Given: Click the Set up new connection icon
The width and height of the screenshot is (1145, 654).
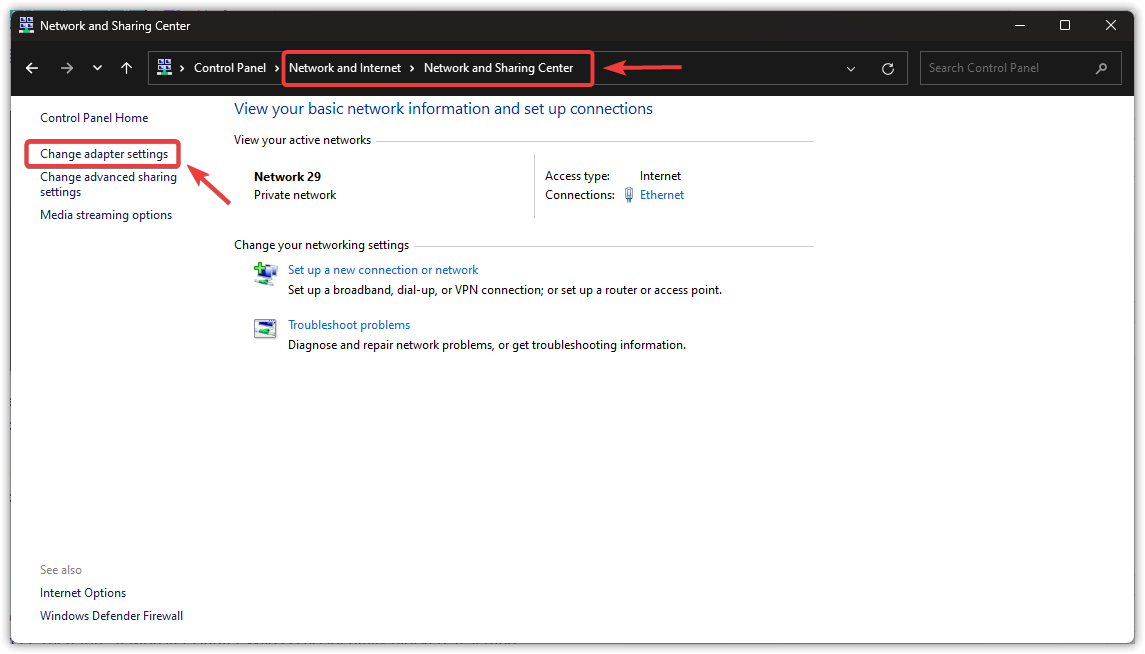Looking at the screenshot, I should (265, 274).
